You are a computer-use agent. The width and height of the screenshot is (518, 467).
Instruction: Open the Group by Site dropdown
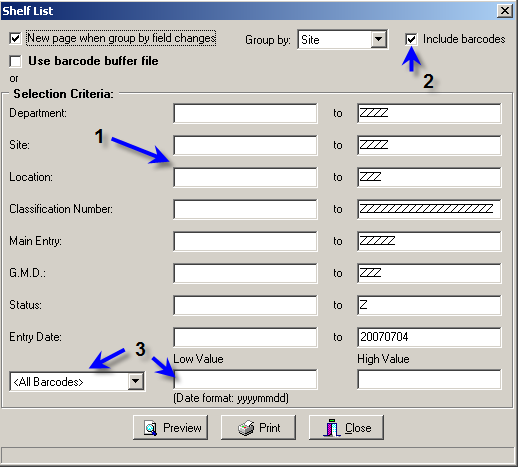click(378, 39)
